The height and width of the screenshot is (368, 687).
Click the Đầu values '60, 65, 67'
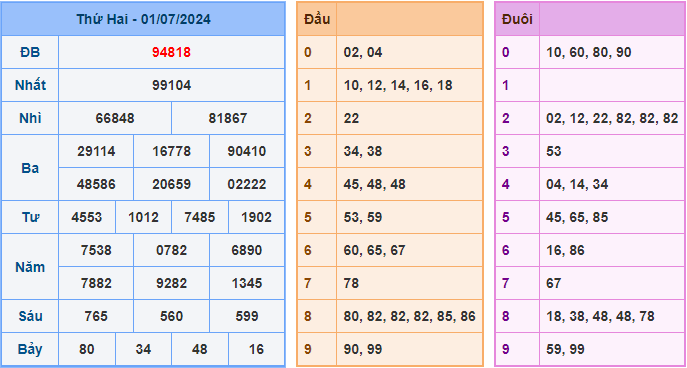click(x=375, y=250)
